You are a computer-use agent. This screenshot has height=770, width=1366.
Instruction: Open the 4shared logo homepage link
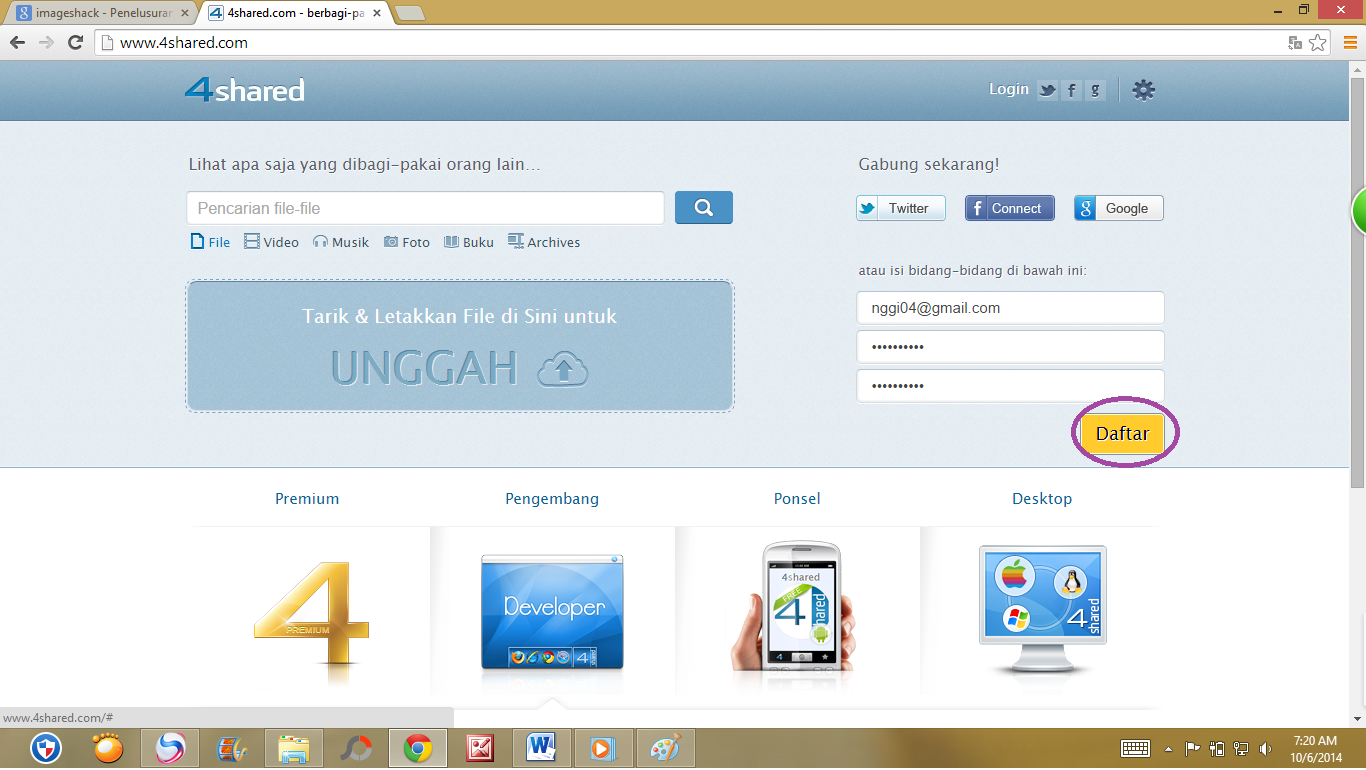pyautogui.click(x=245, y=90)
